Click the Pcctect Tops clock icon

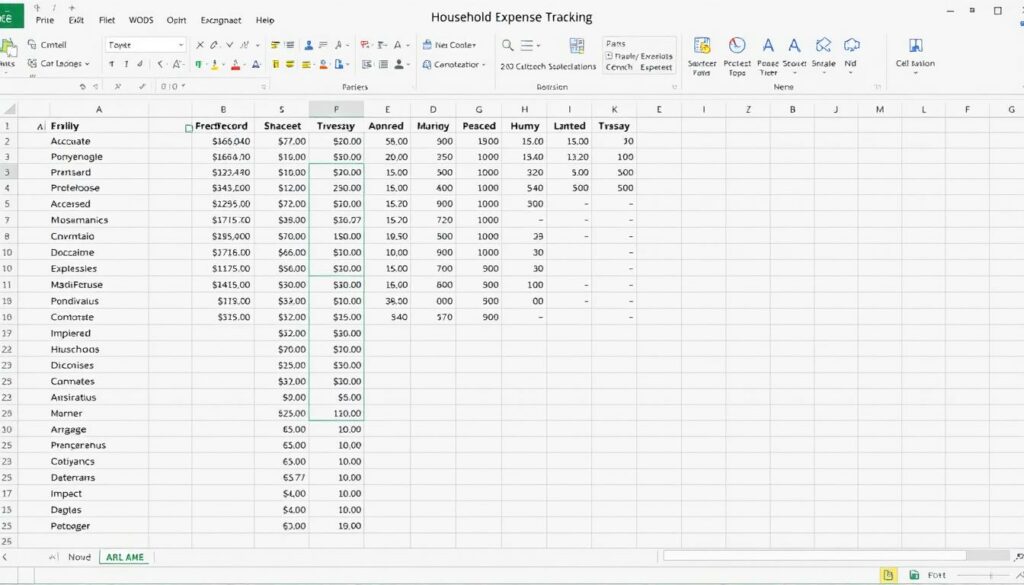737,45
